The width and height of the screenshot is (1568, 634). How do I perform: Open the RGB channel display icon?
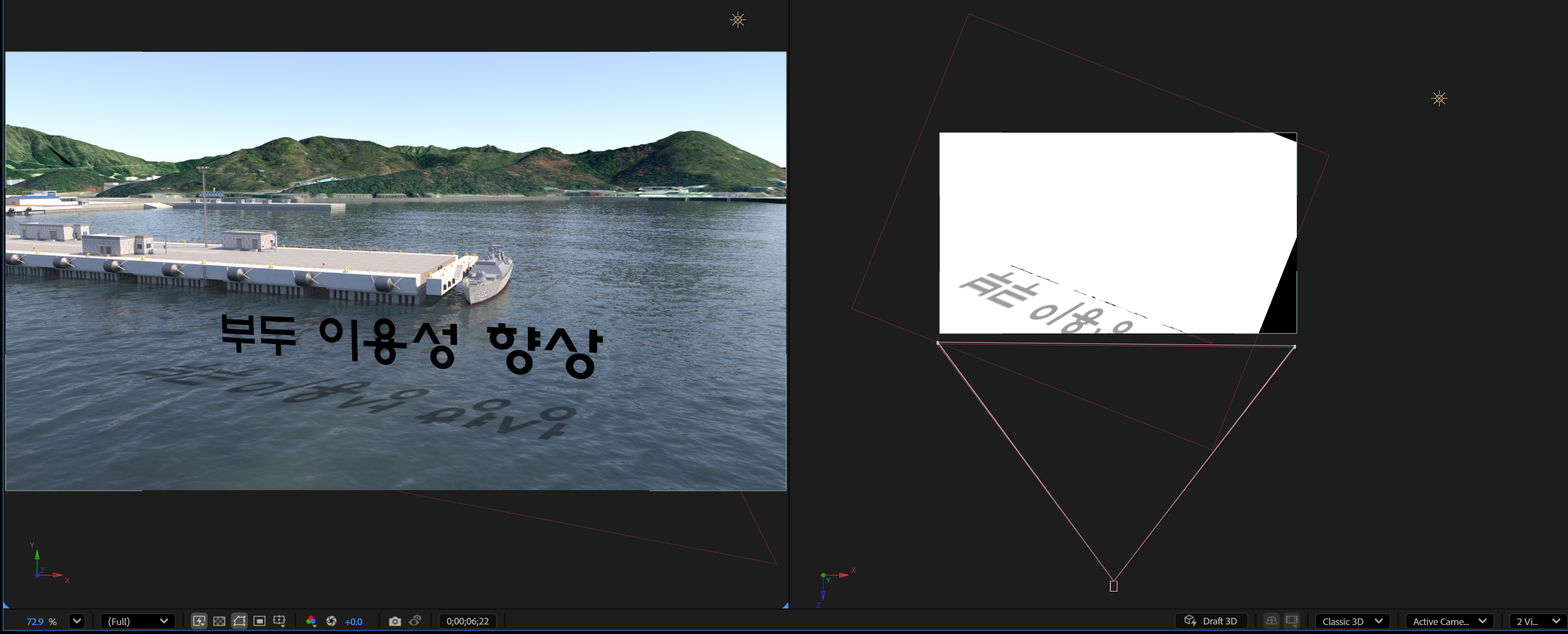pyautogui.click(x=311, y=621)
